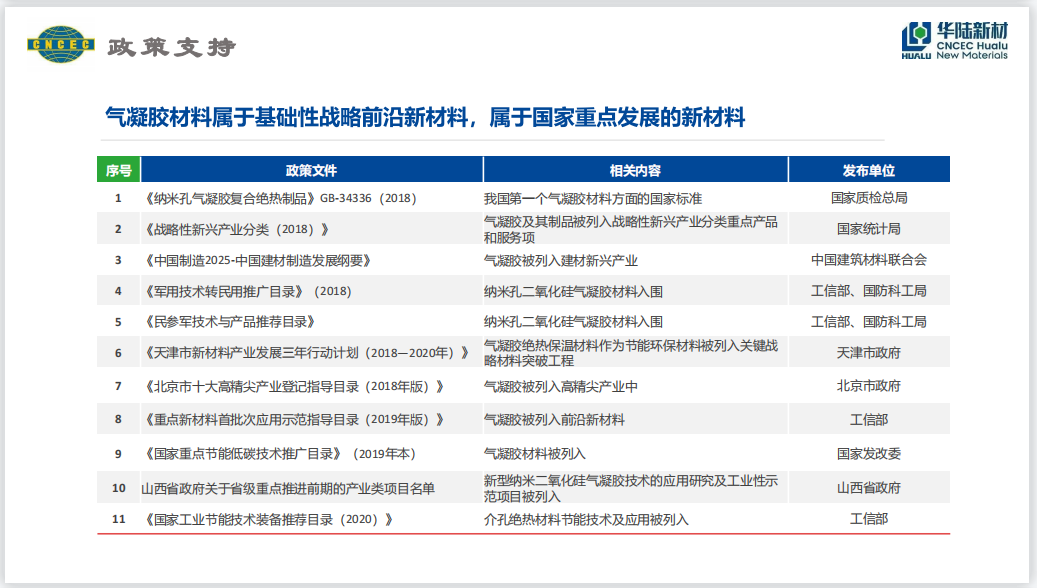Screen dimensions: 1037x588
Task: Click the Hualu New Materials logo
Action: click(x=954, y=41)
